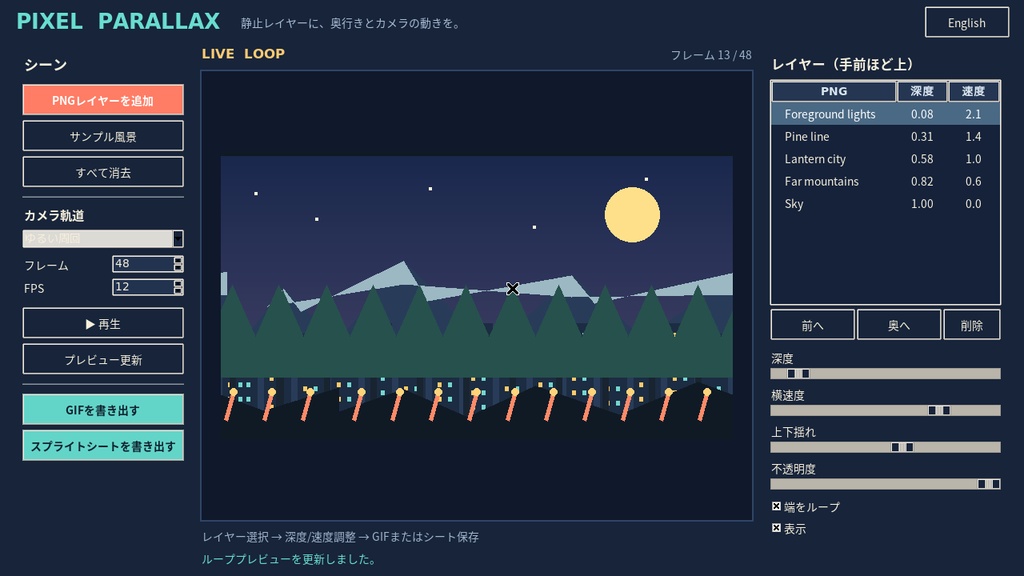
Task: Click the フレーム 13 / 48 counter
Action: 711,55
